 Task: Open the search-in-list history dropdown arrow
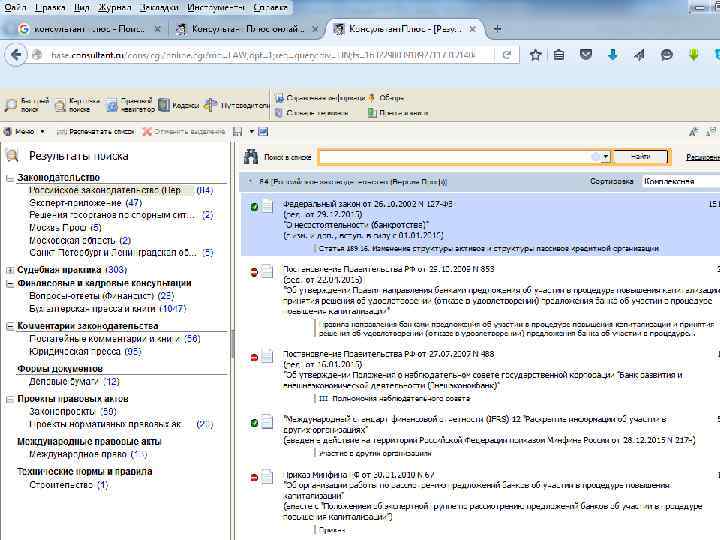point(606,157)
